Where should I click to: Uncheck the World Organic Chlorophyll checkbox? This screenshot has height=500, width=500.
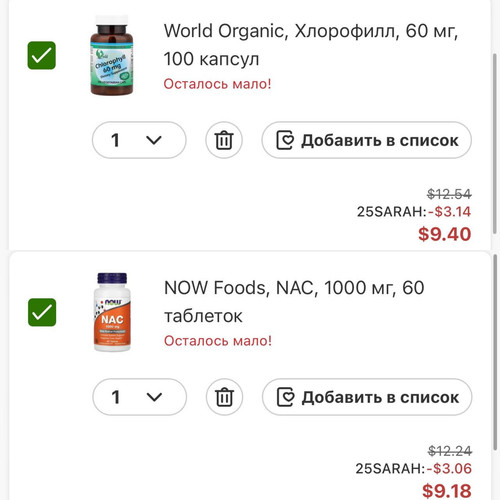click(x=42, y=55)
